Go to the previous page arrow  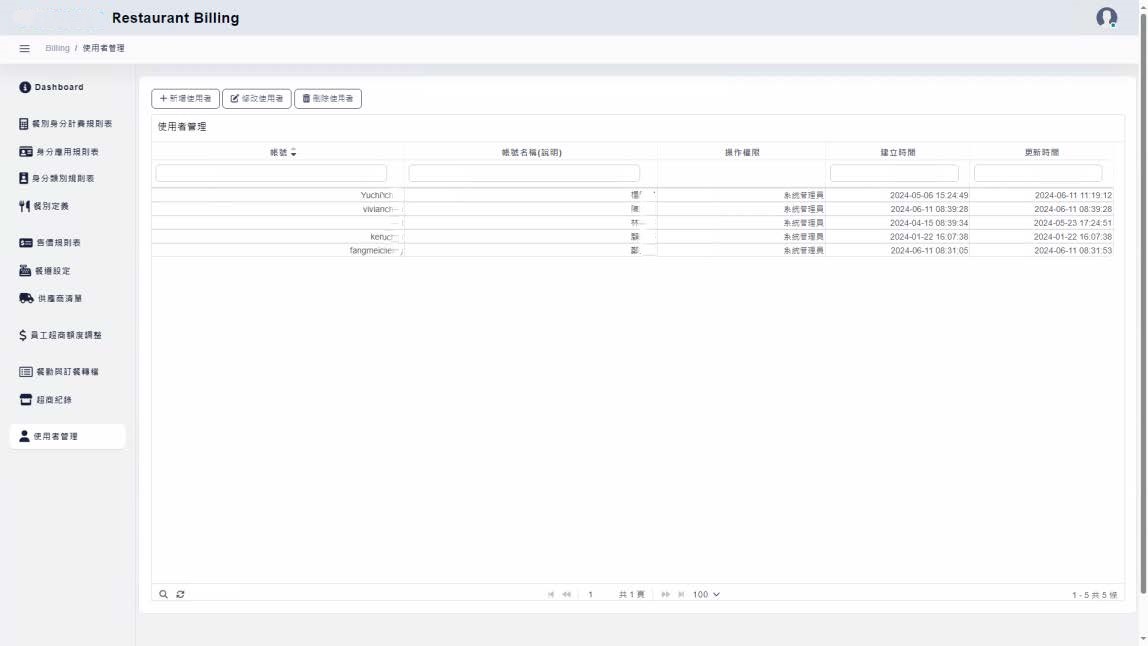point(567,594)
